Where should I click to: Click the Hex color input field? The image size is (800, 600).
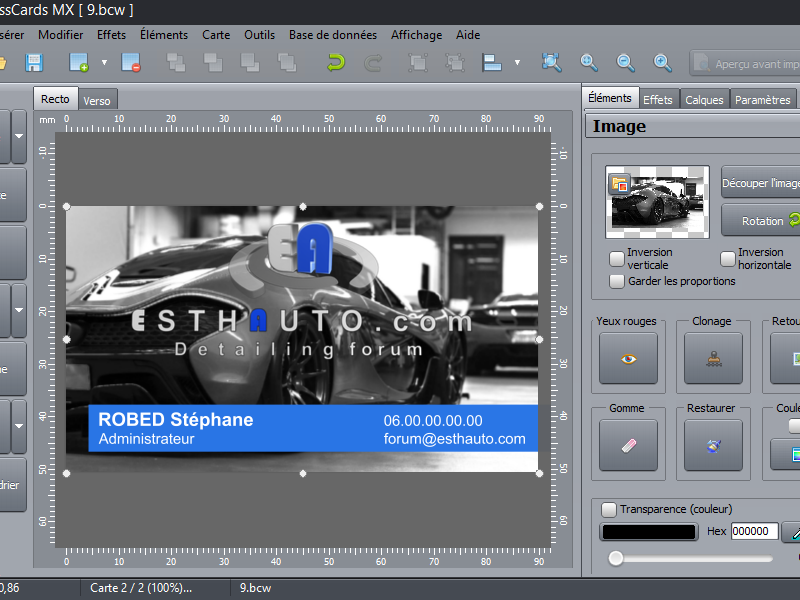pyautogui.click(x=755, y=531)
